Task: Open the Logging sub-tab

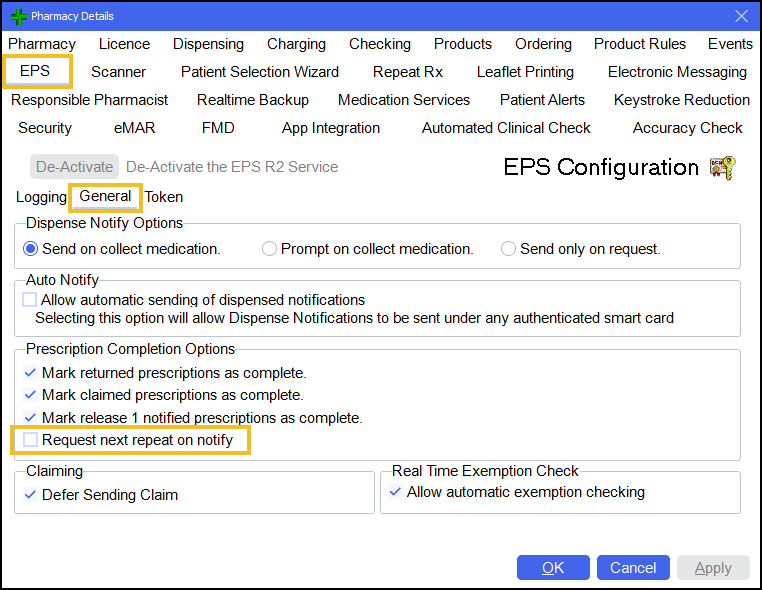Action: (x=41, y=197)
